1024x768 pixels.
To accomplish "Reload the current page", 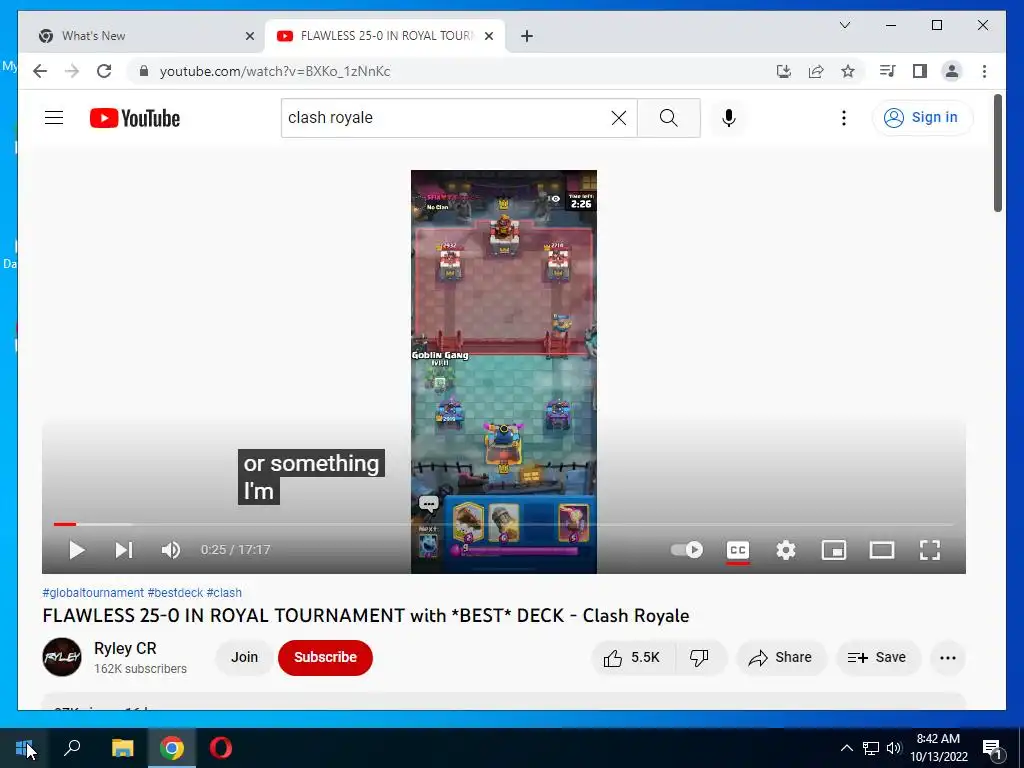I will (x=104, y=71).
